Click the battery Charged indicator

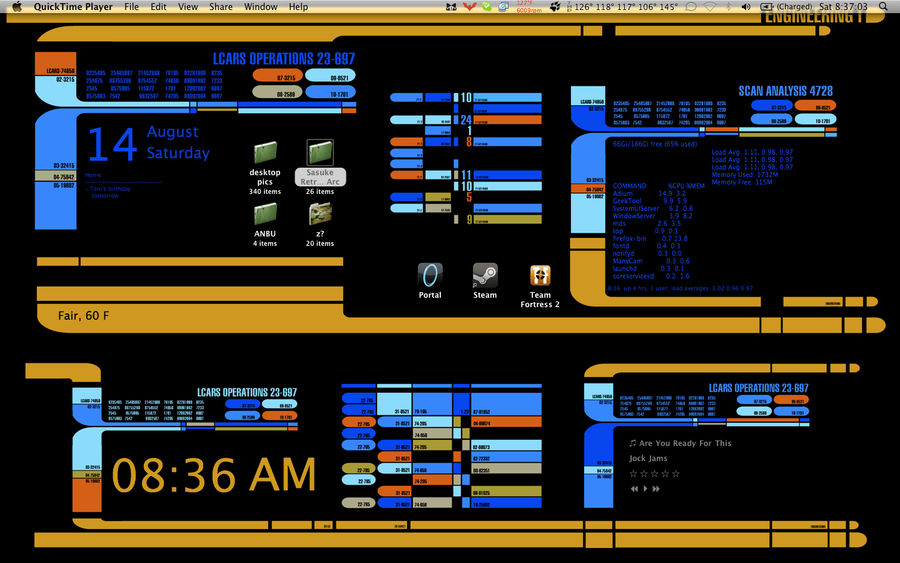(786, 7)
